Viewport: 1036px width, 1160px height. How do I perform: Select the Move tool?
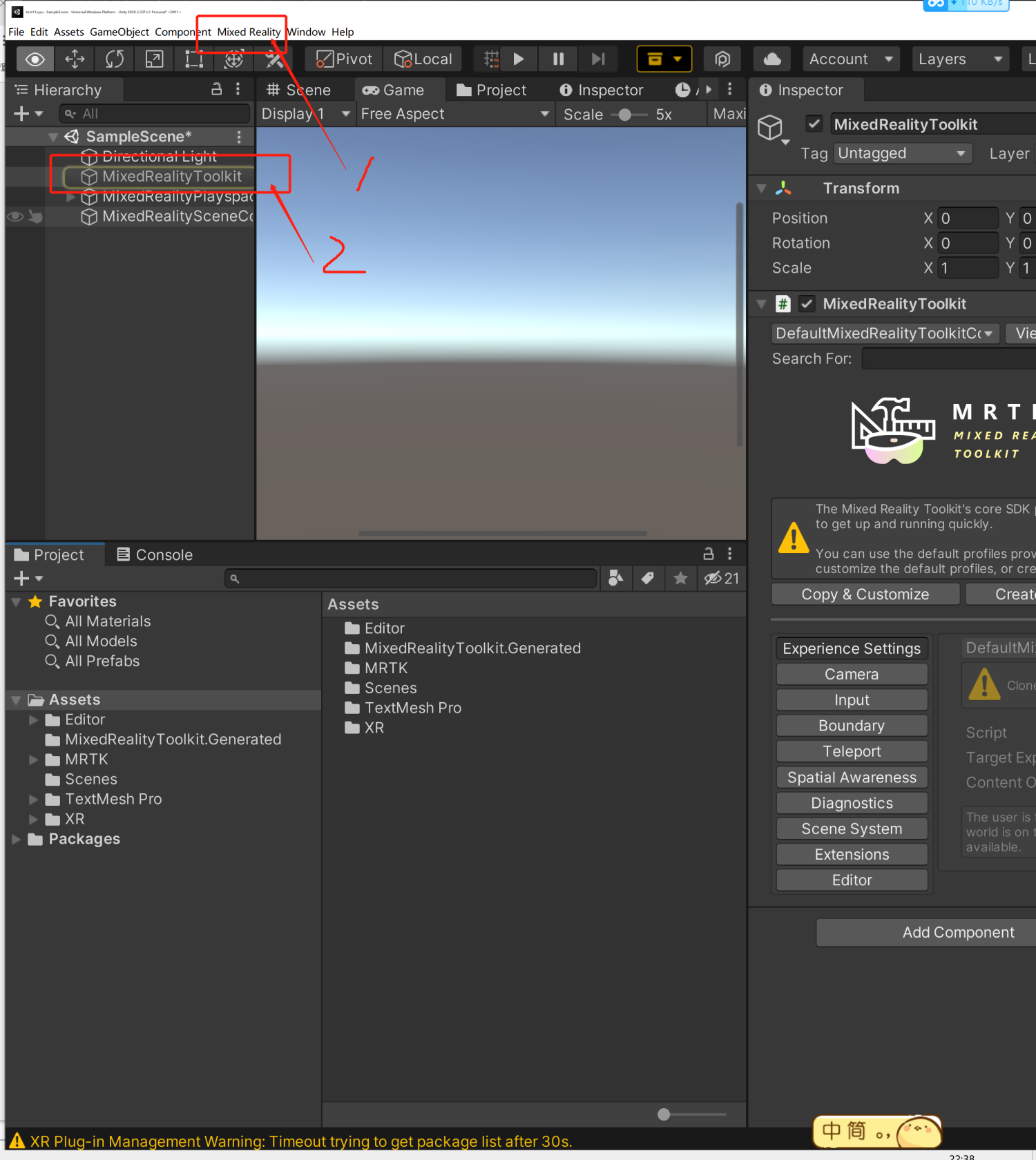pyautogui.click(x=75, y=59)
